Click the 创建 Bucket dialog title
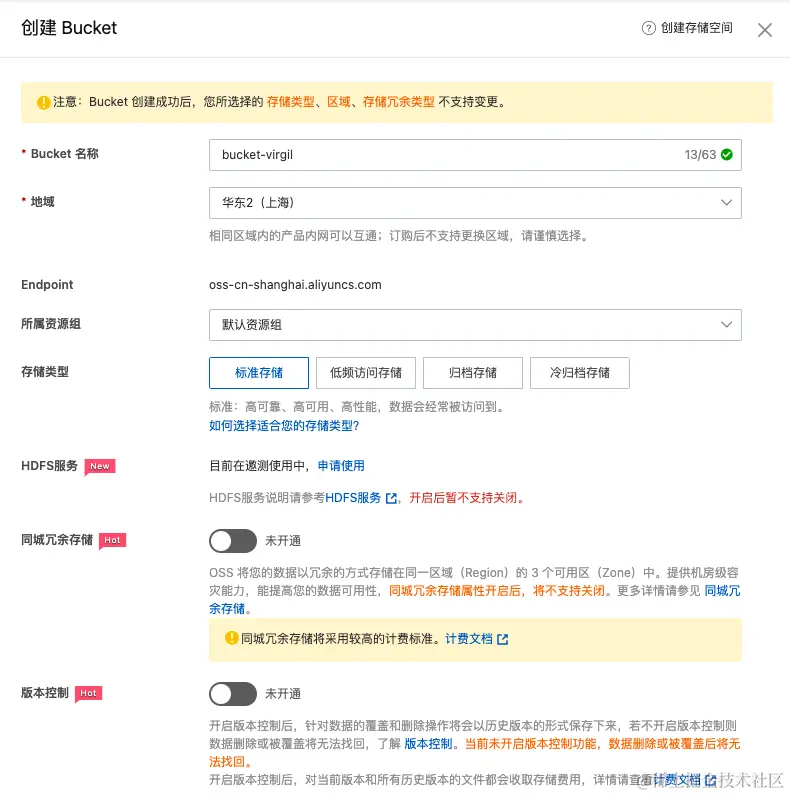790x796 pixels. [x=69, y=28]
